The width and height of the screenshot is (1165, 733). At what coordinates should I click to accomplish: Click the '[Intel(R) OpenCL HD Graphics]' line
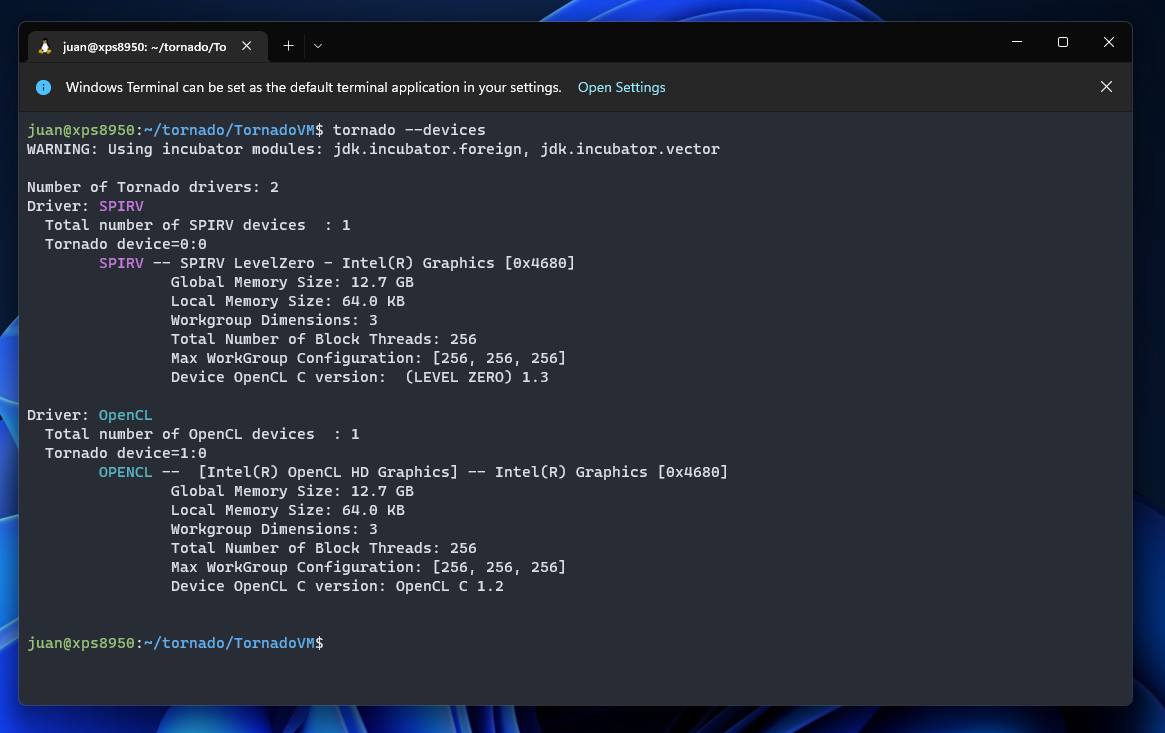[x=413, y=472]
